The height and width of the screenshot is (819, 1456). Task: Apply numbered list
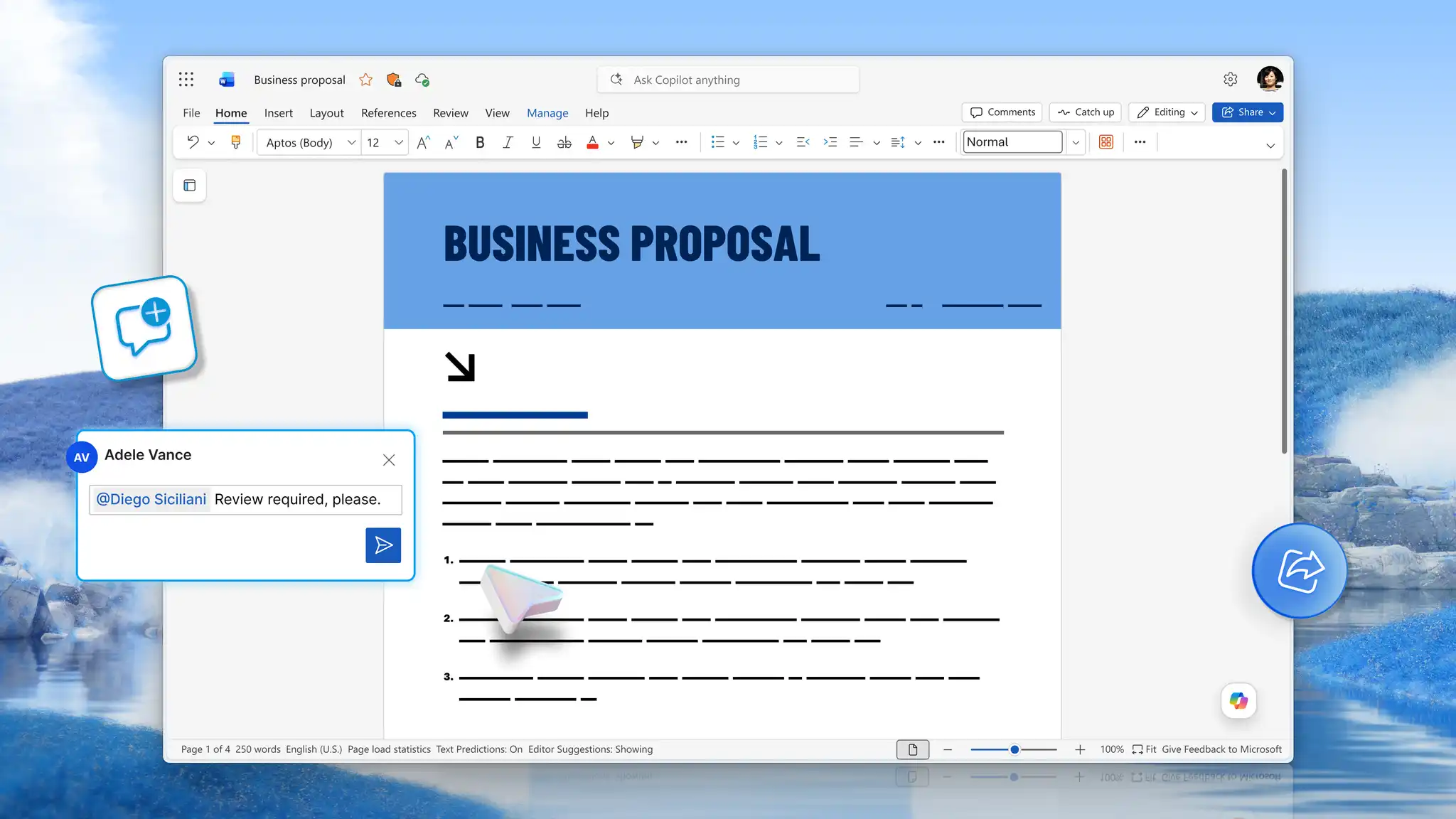click(x=761, y=142)
